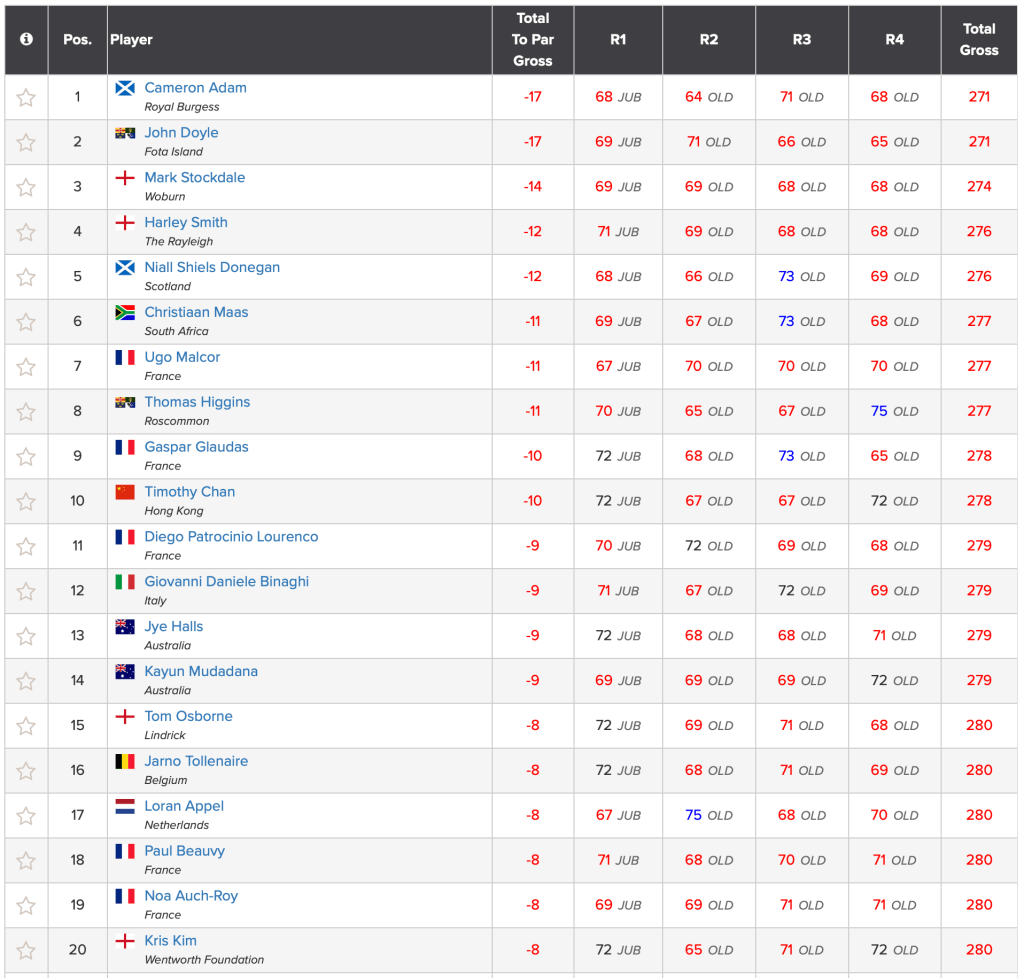Click the star icon for Timothy Chan

coord(26,502)
